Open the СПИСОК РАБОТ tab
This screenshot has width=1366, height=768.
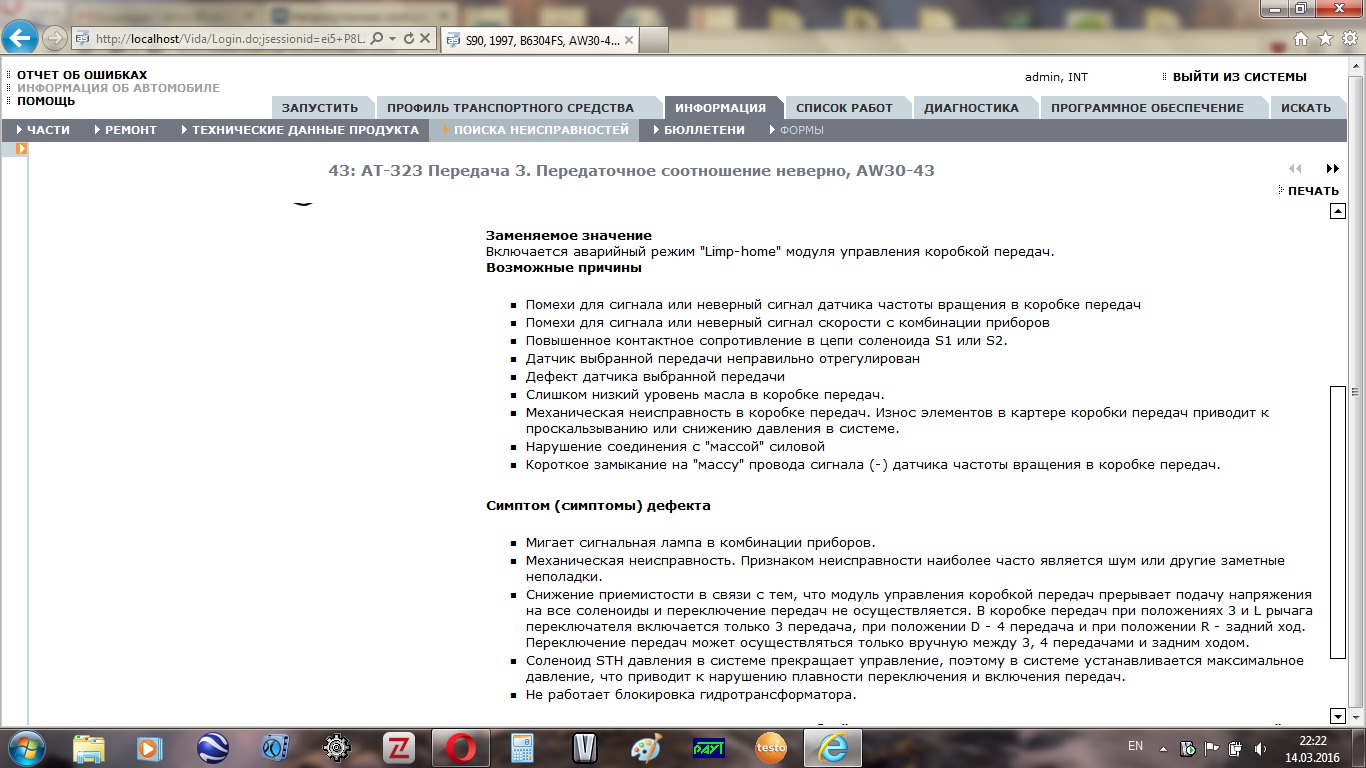[843, 108]
